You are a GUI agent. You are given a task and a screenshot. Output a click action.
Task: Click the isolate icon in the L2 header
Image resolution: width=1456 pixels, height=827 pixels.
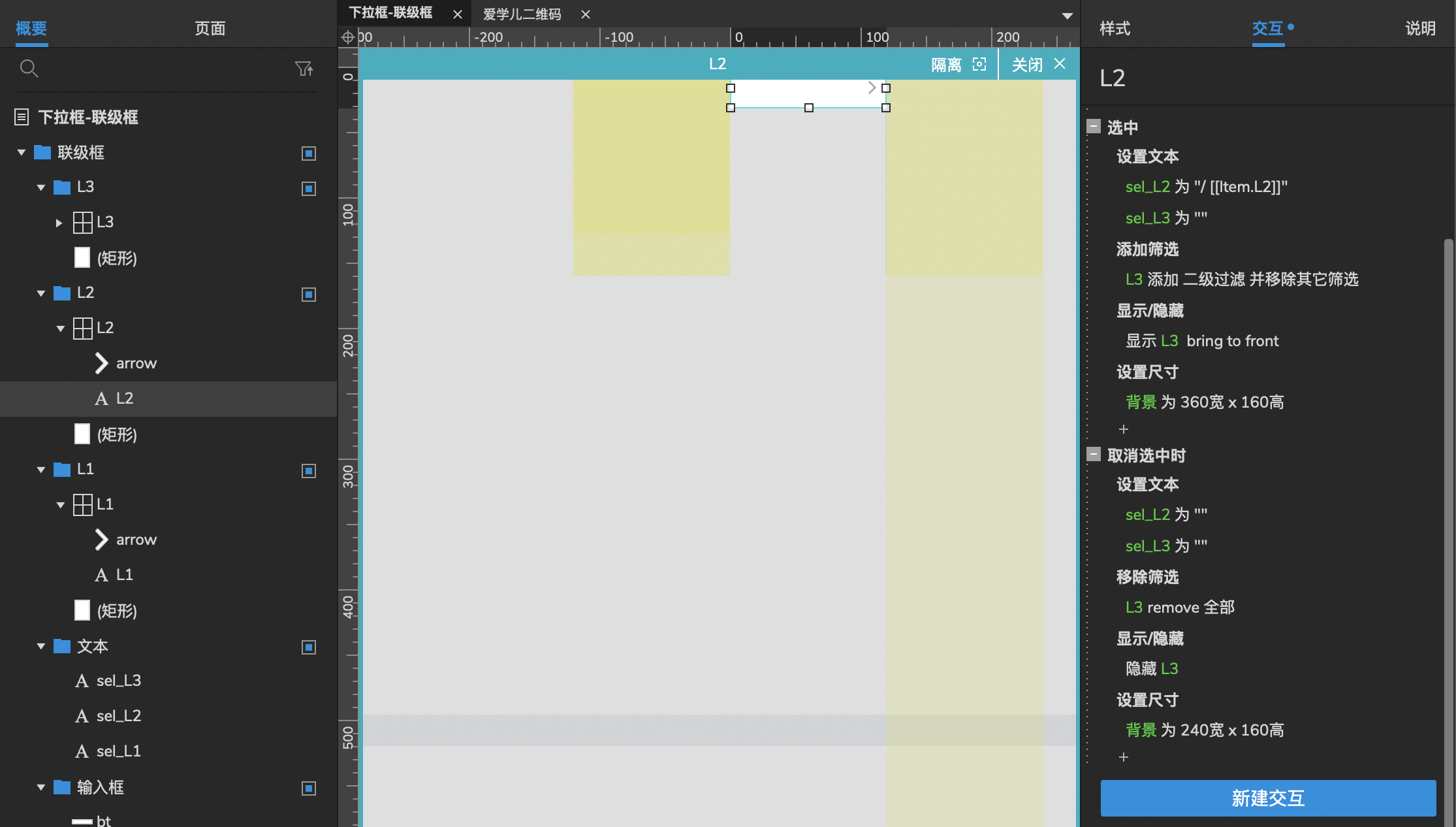(979, 64)
